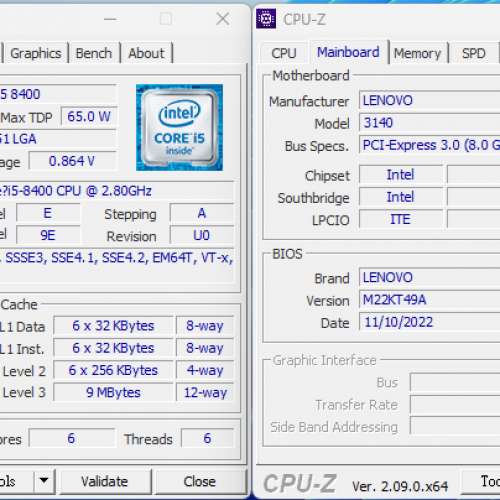Click the Max TDP value 65.0 W
The height and width of the screenshot is (500, 500).
[89, 117]
